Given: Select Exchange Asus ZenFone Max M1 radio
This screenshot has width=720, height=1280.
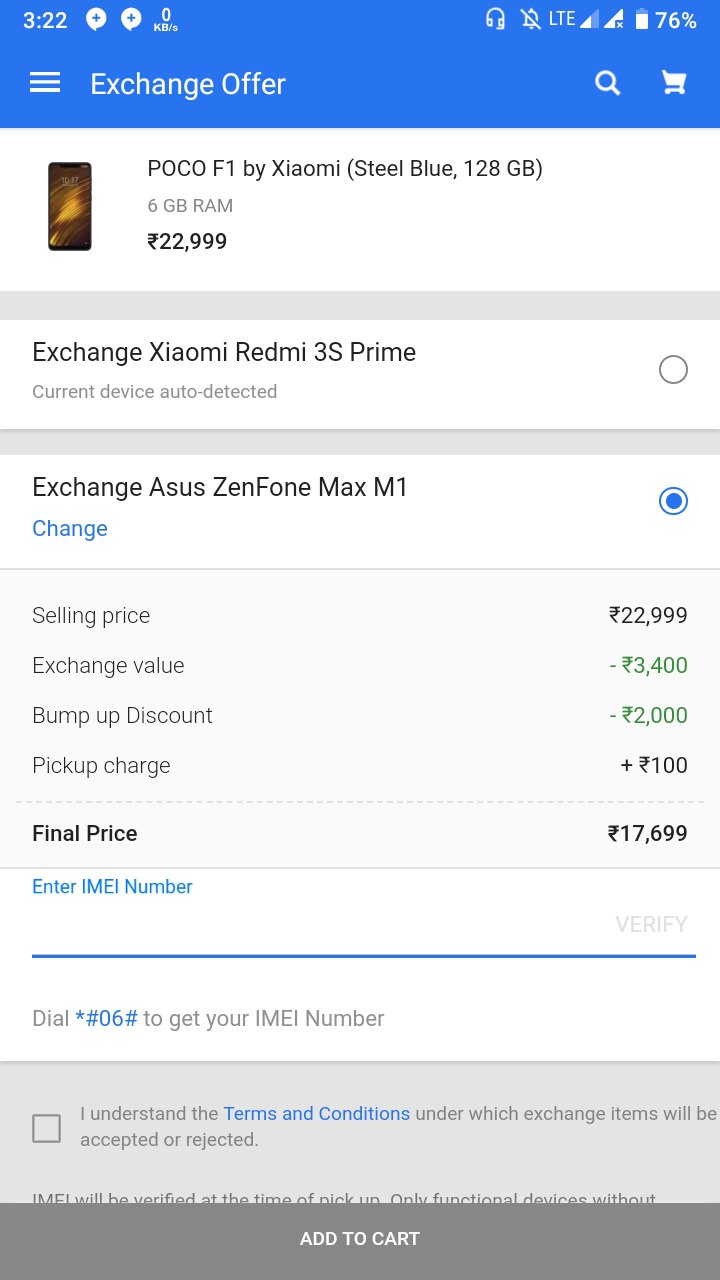Looking at the screenshot, I should 673,501.
